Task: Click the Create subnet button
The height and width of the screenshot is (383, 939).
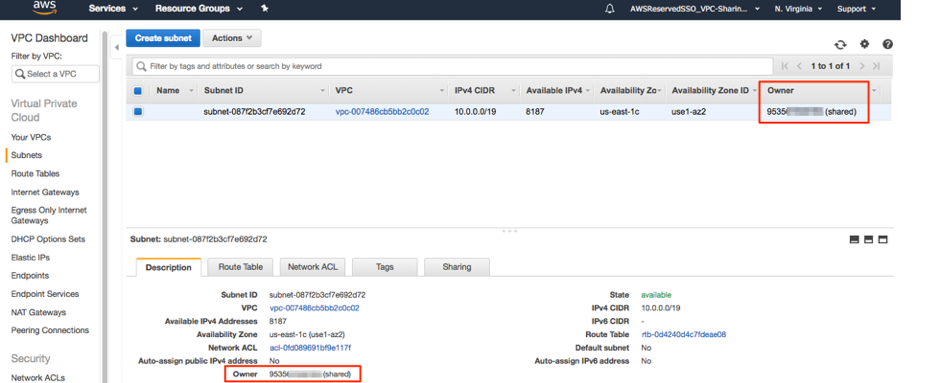Action: click(163, 38)
